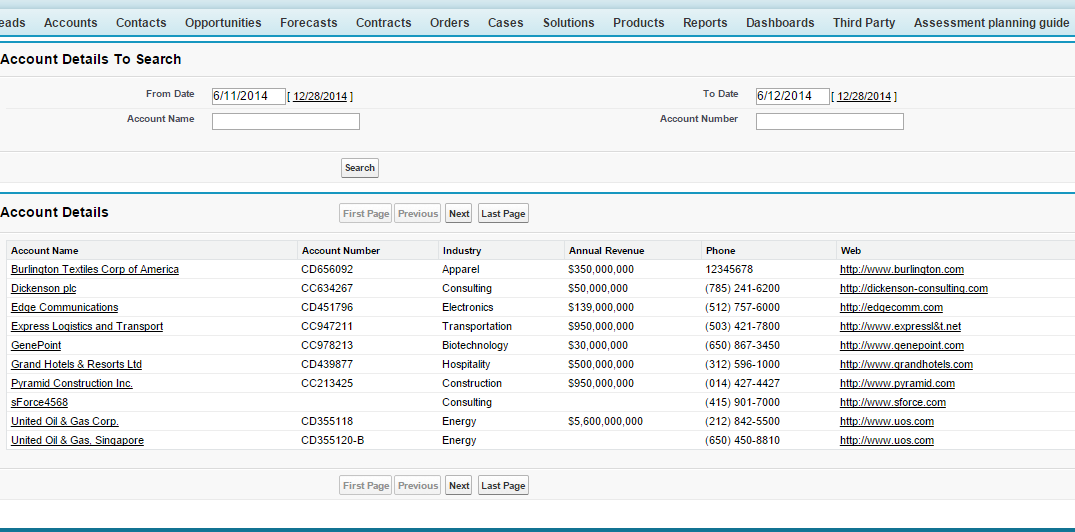The width and height of the screenshot is (1075, 532).
Task: Visit http://www.sforce.com web link
Action: pyautogui.click(x=893, y=402)
